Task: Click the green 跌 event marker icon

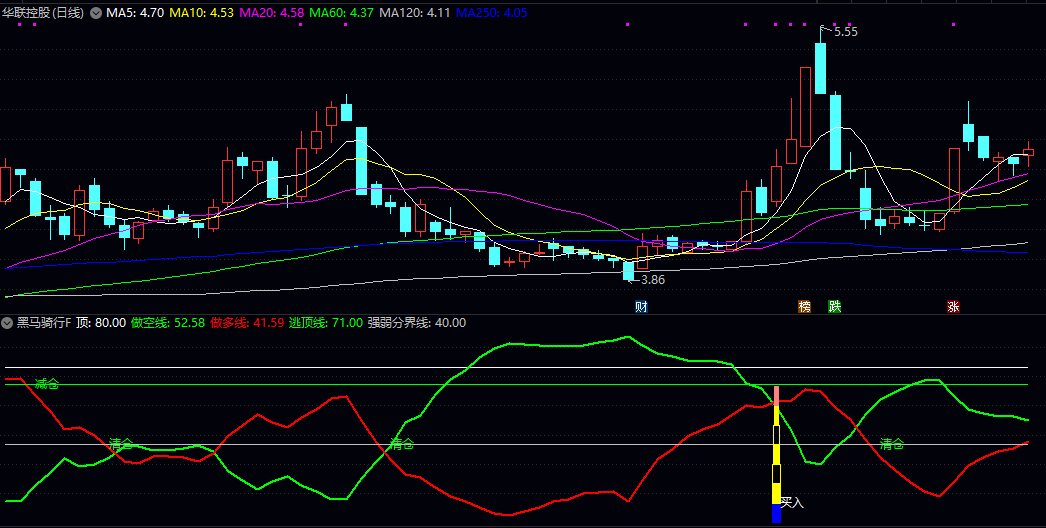Action: (834, 306)
